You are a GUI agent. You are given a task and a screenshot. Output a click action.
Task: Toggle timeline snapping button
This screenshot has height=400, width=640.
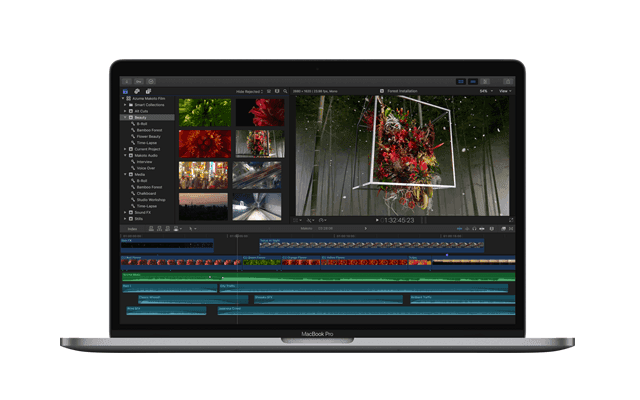point(482,229)
